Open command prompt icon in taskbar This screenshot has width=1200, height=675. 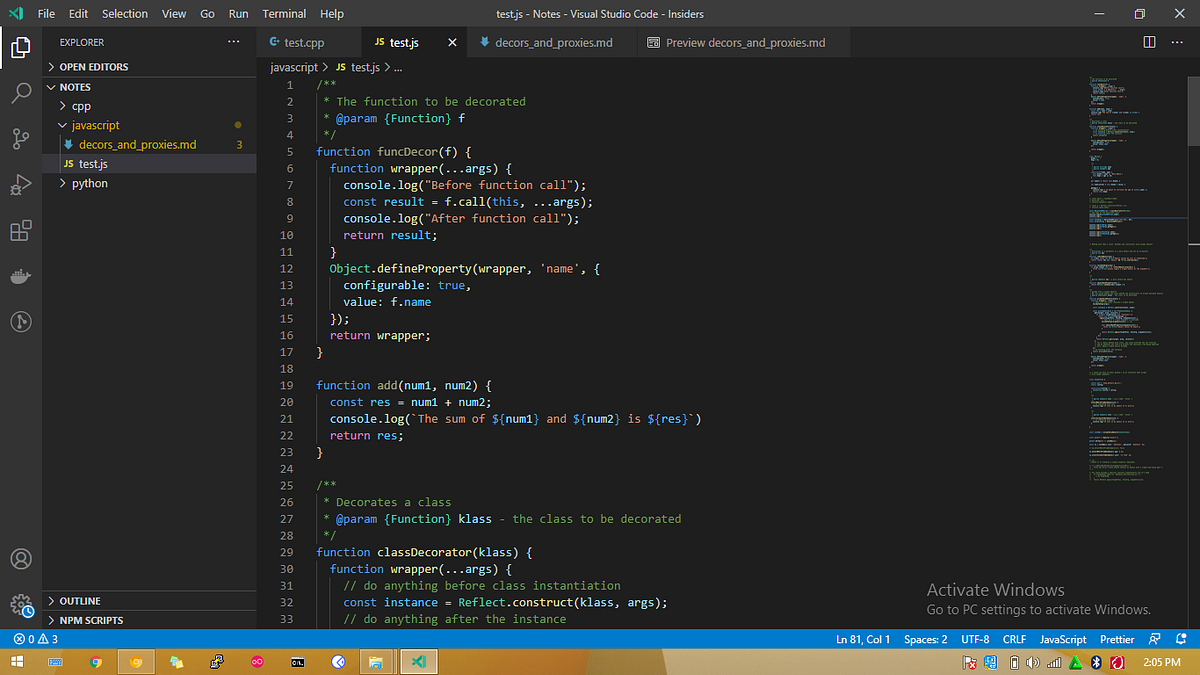297,662
